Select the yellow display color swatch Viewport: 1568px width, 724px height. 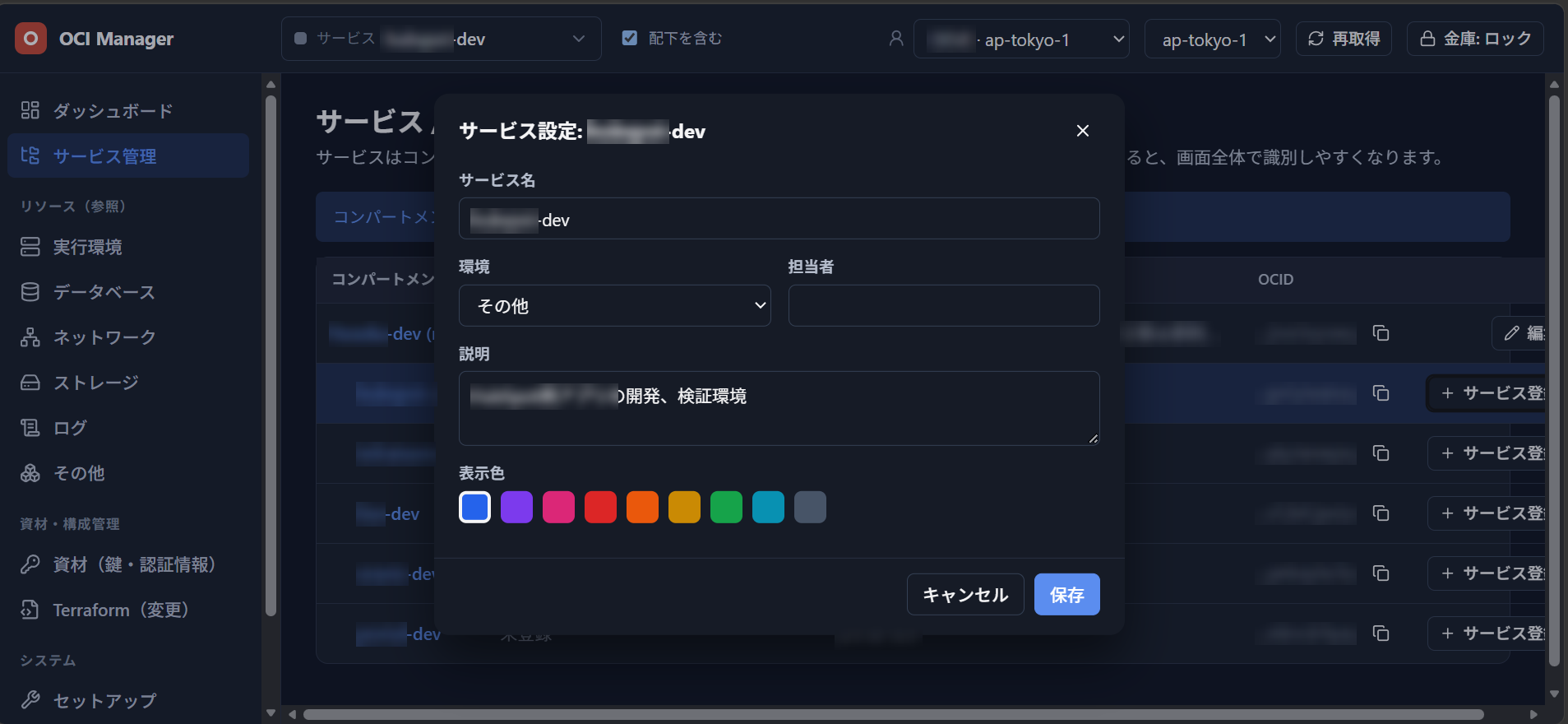[685, 507]
